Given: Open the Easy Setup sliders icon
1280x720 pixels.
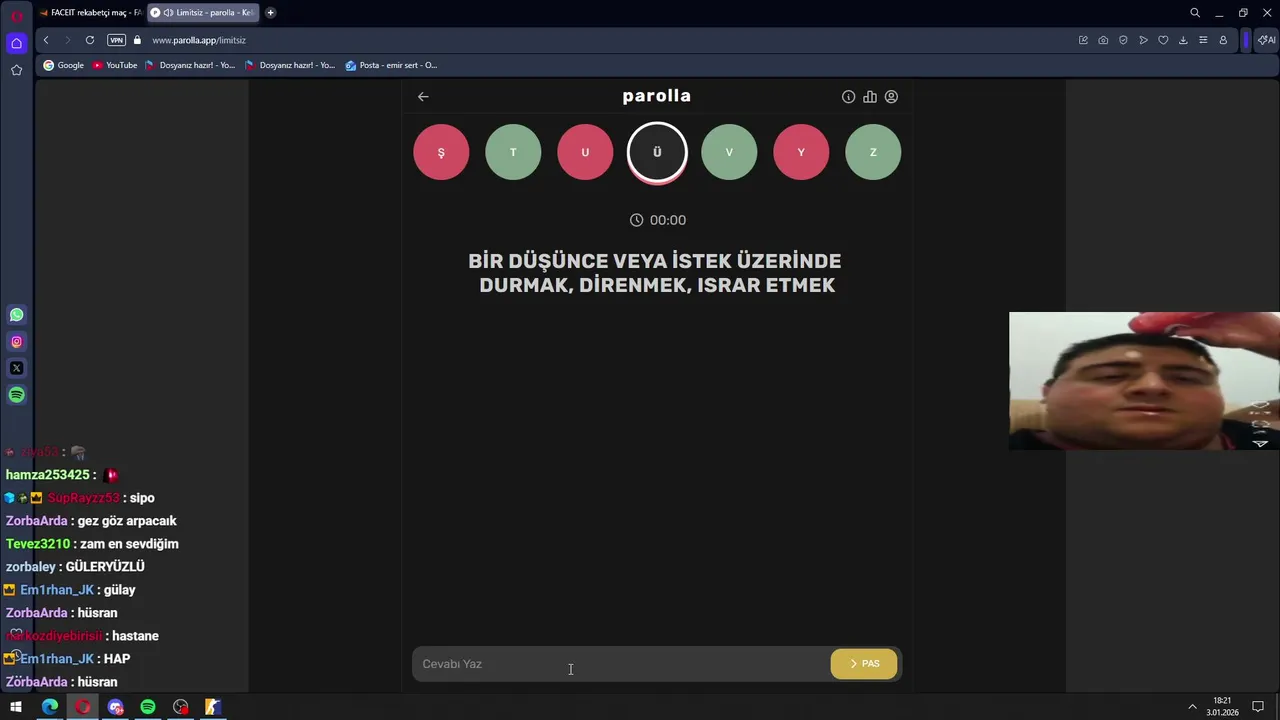Looking at the screenshot, I should pos(1203,40).
